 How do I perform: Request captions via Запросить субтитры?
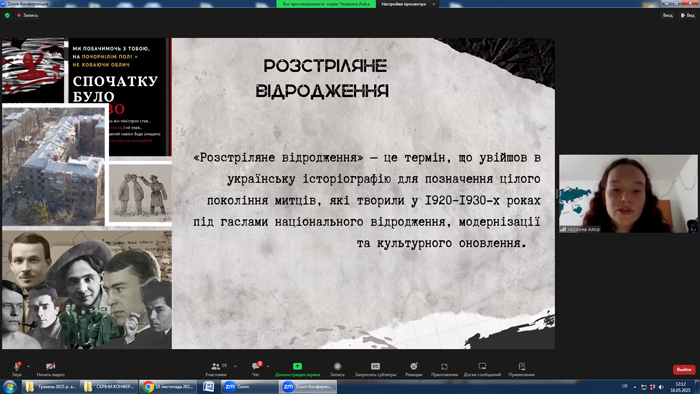375,369
